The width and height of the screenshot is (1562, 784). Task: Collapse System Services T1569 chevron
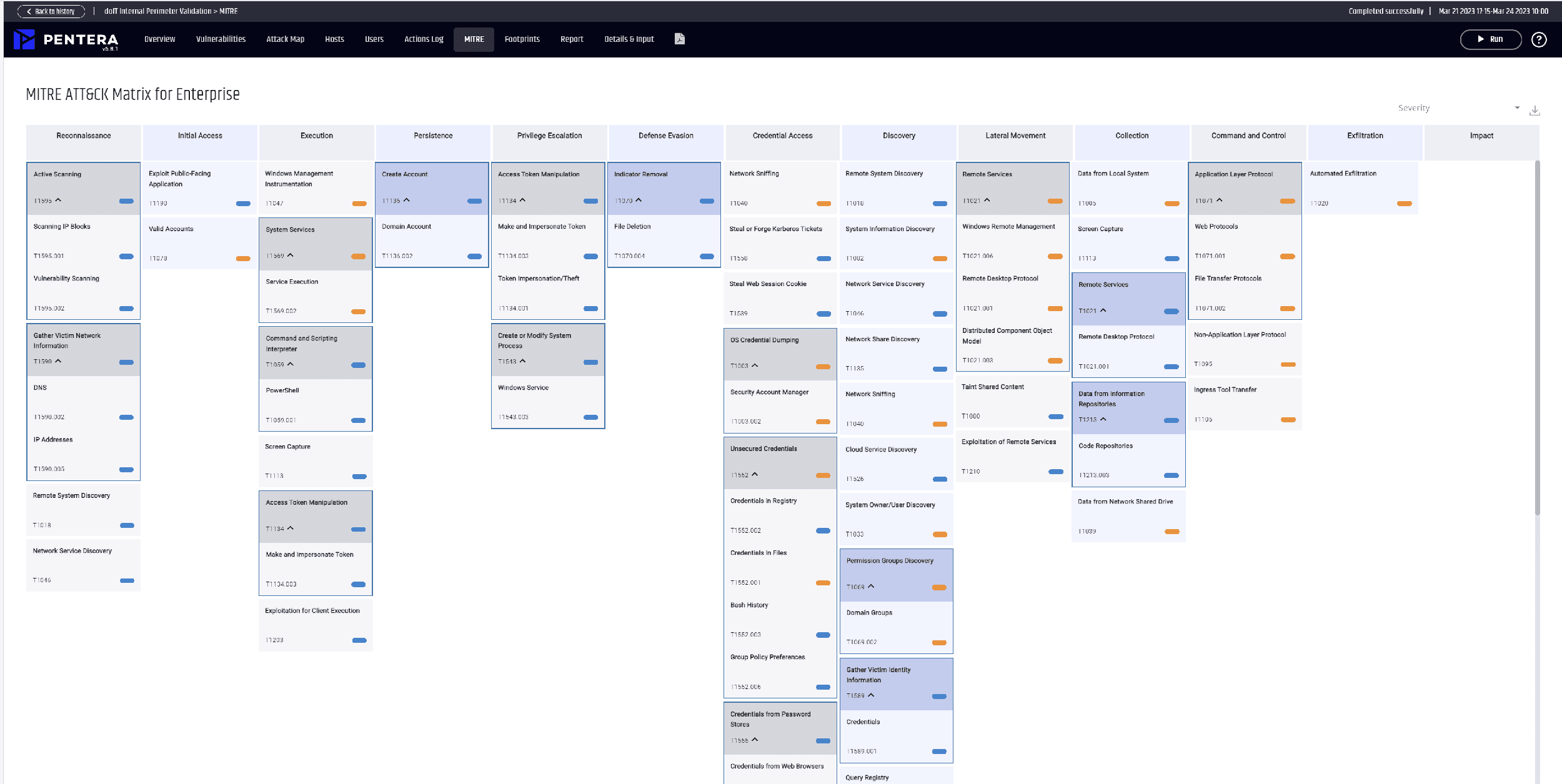click(290, 255)
